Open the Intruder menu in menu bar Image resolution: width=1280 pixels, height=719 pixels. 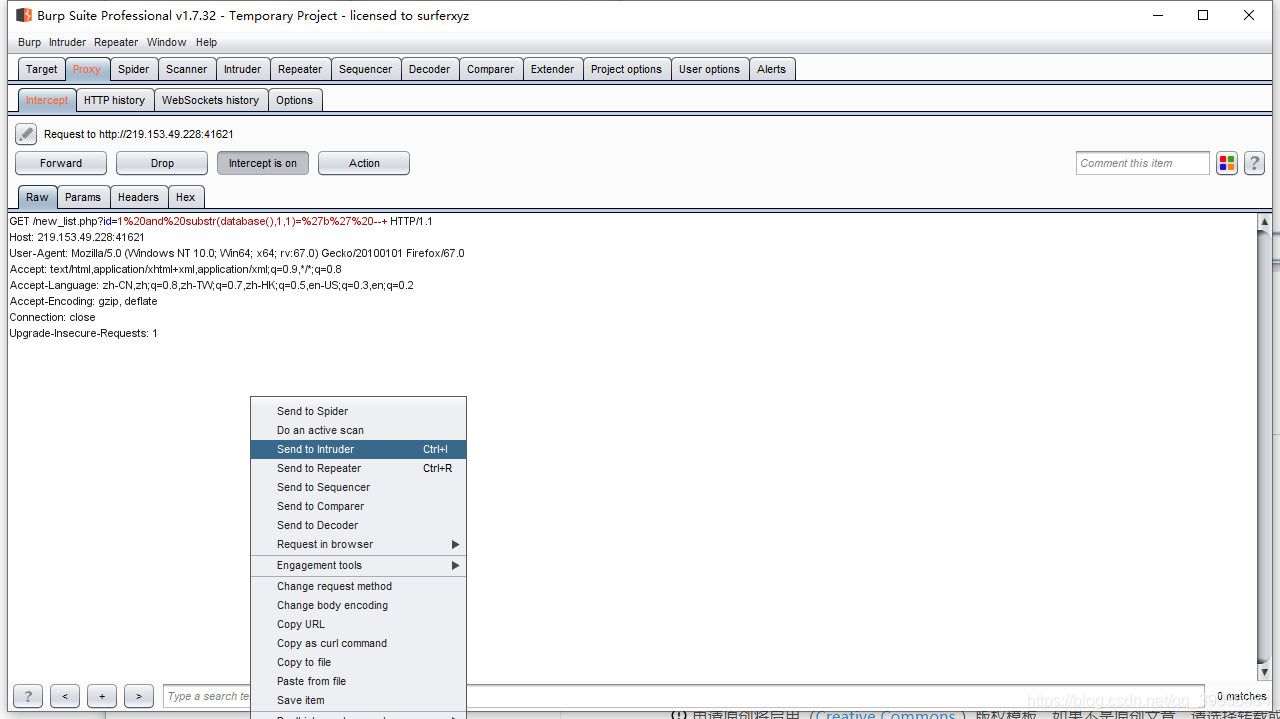[68, 42]
